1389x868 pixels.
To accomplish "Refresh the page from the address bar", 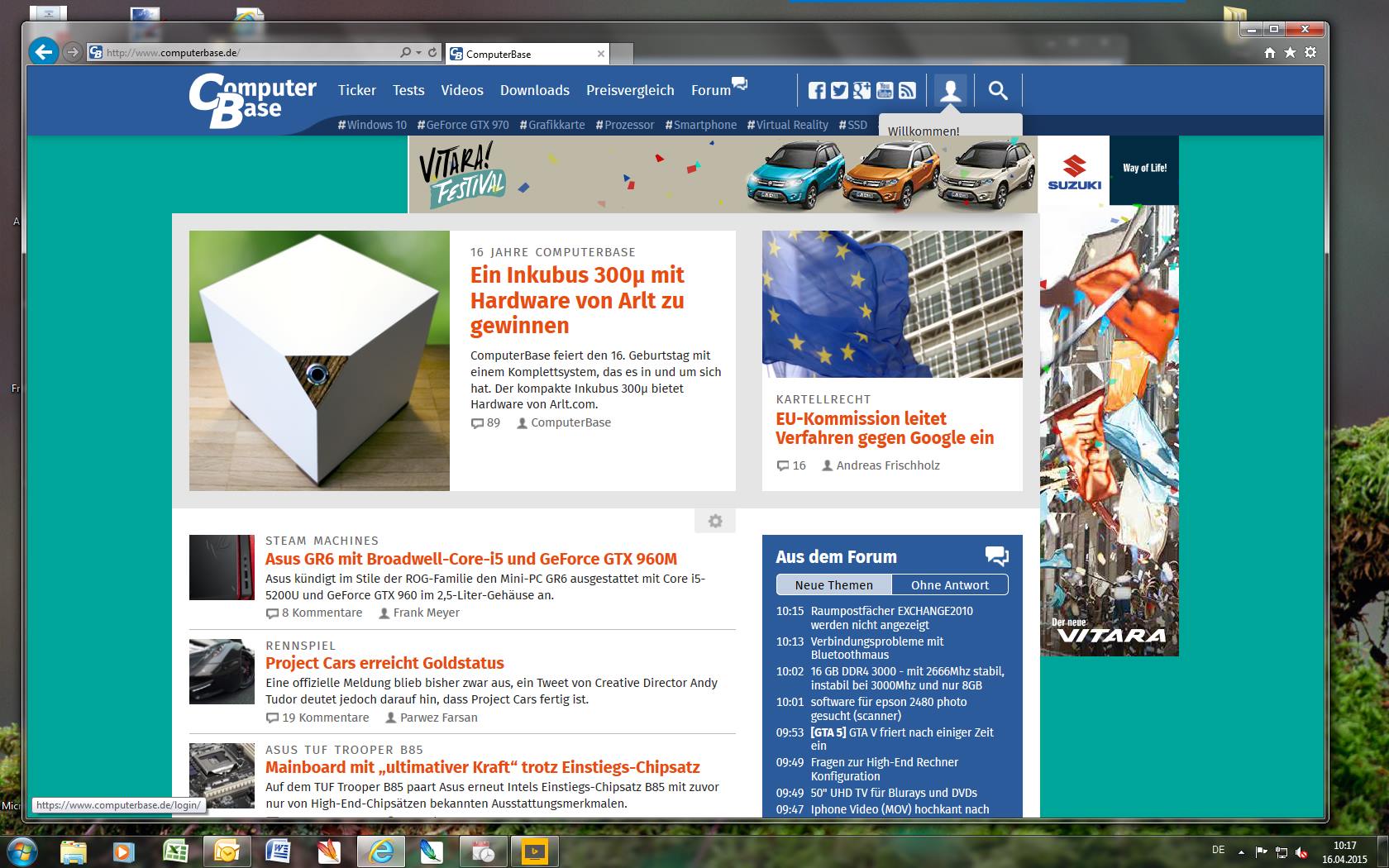I will click(432, 52).
